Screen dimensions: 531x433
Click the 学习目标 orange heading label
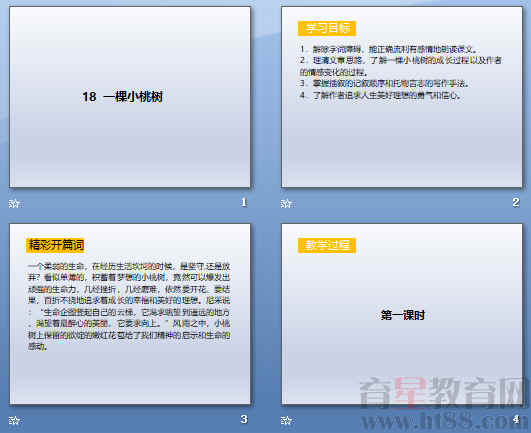pos(327,28)
